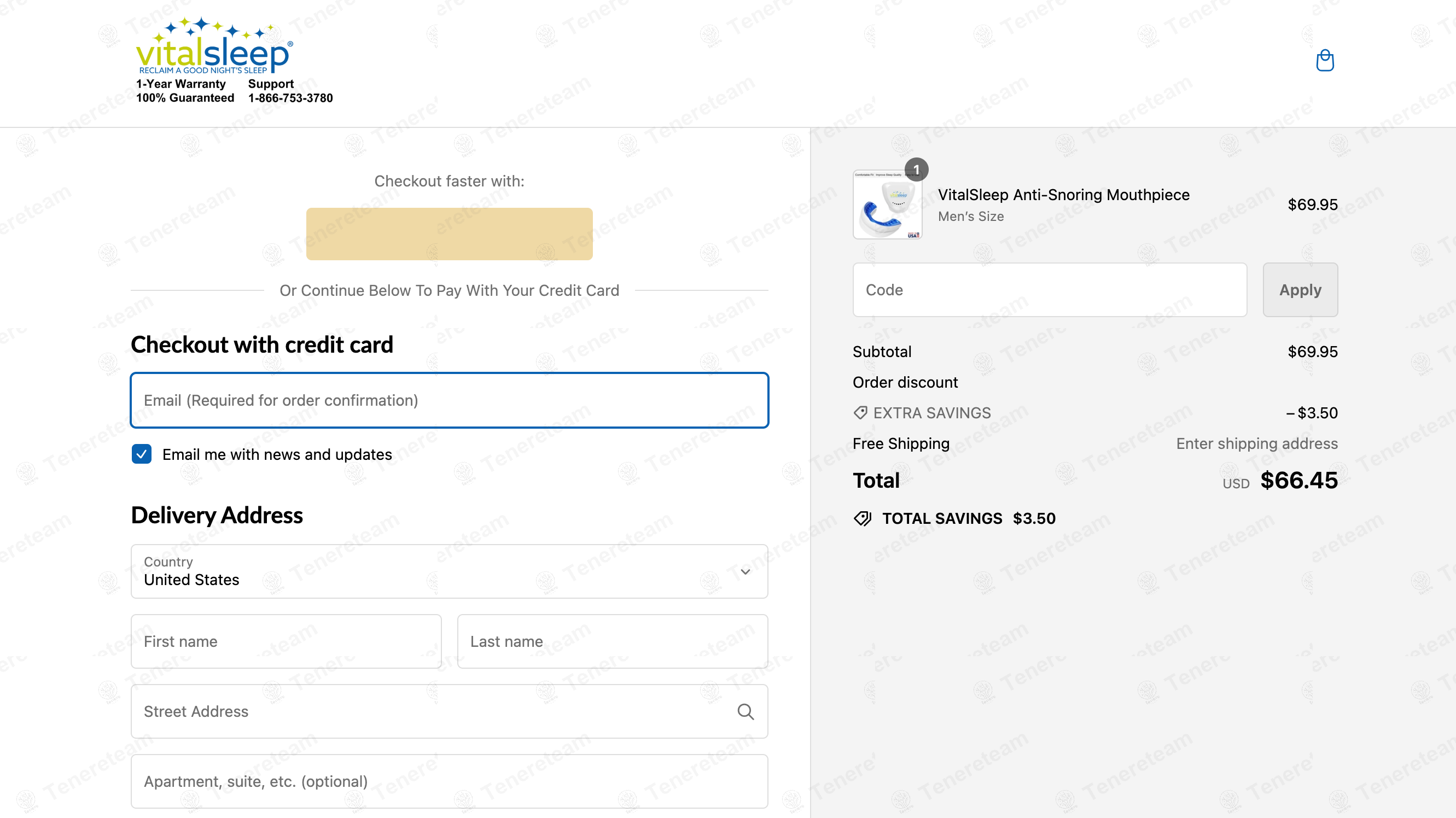
Task: Uncheck Email me with news and updates
Action: 141,454
